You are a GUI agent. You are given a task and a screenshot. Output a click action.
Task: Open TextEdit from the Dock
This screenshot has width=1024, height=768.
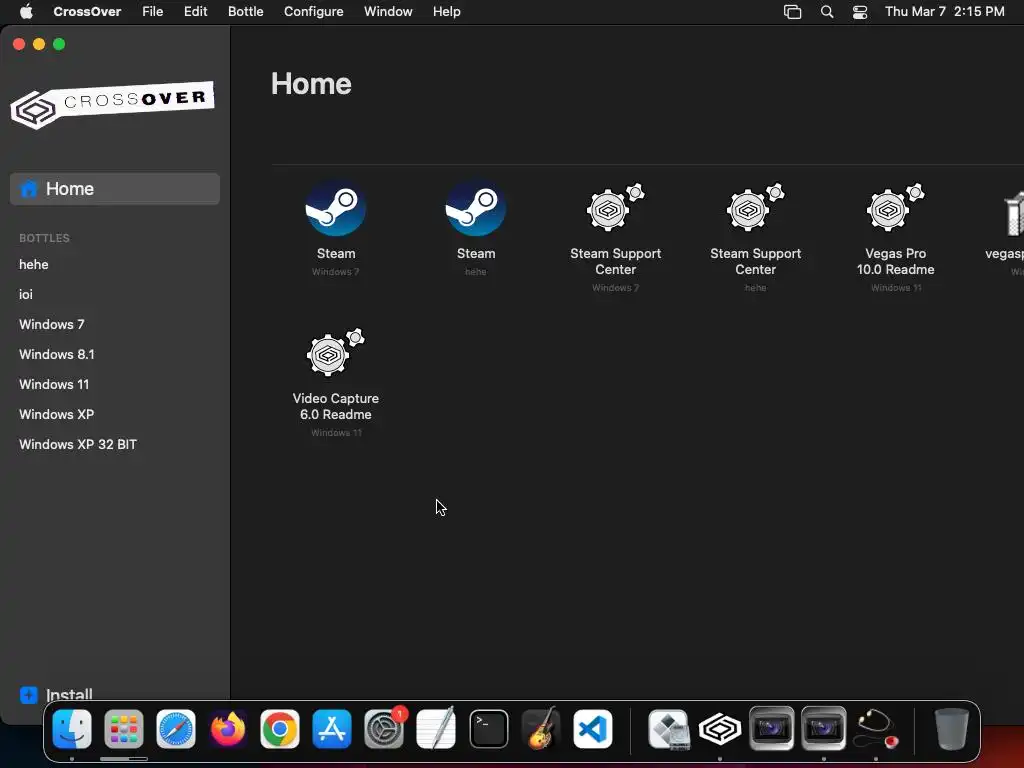click(436, 729)
